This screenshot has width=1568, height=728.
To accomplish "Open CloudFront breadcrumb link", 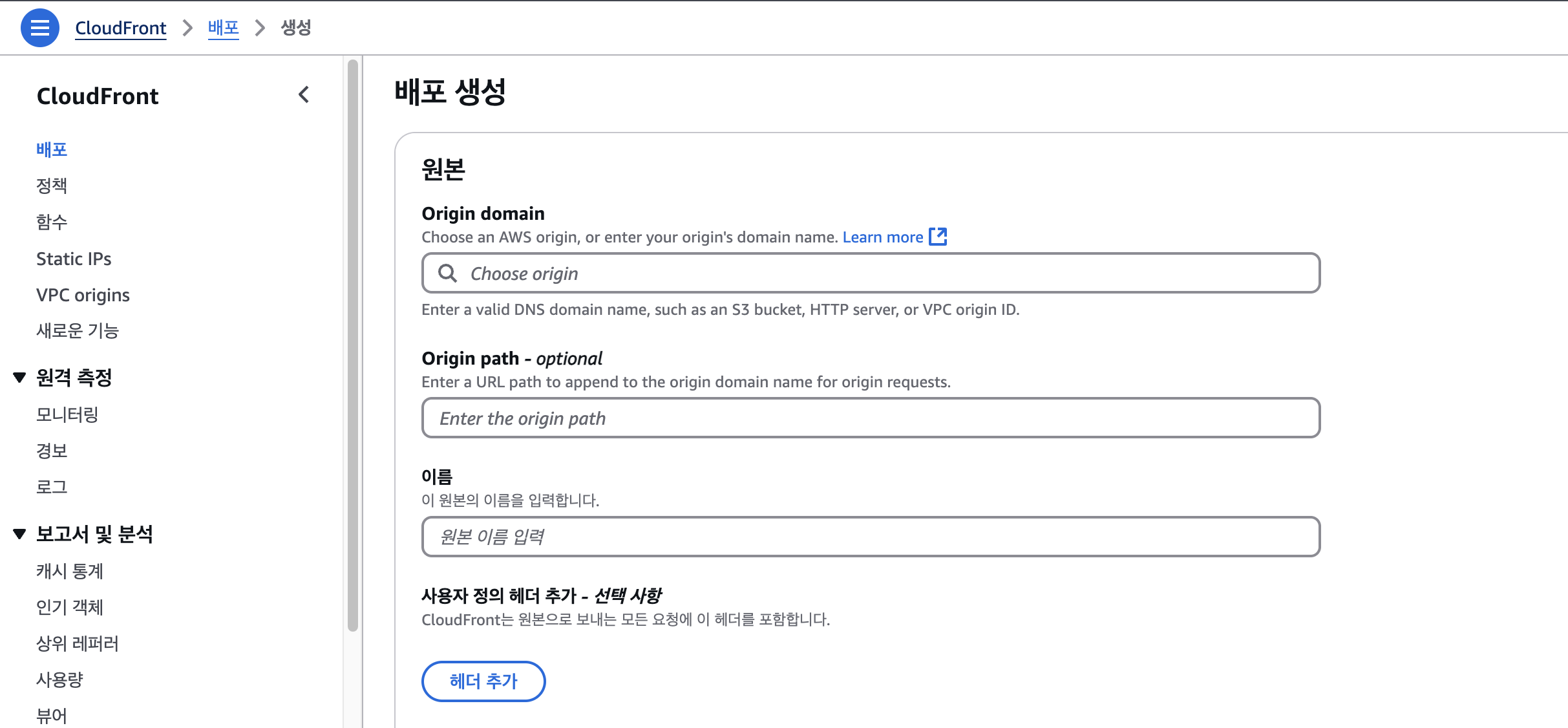I will pos(121,28).
